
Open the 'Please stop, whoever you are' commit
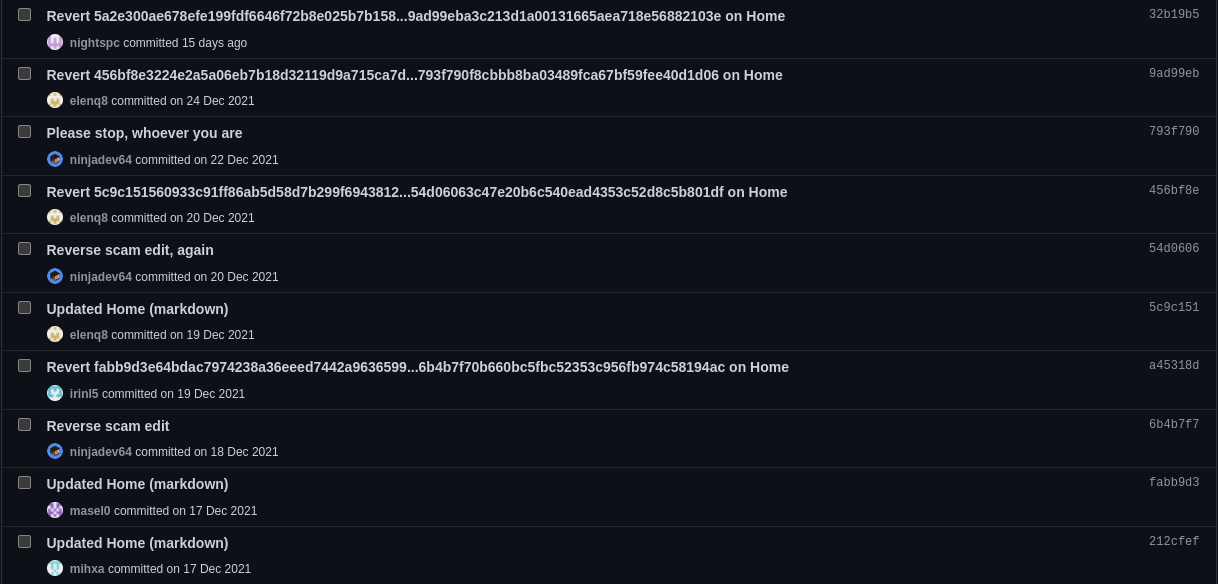tap(144, 132)
